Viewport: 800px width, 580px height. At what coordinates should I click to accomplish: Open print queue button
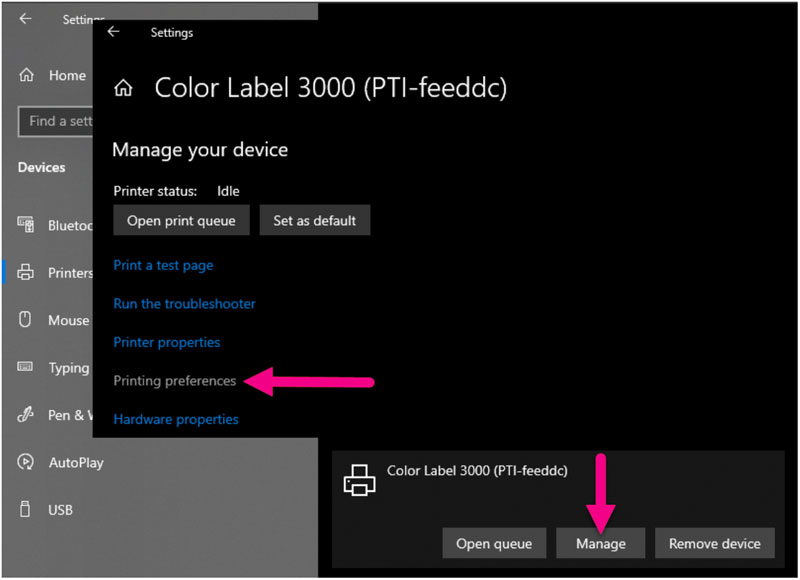tap(181, 220)
